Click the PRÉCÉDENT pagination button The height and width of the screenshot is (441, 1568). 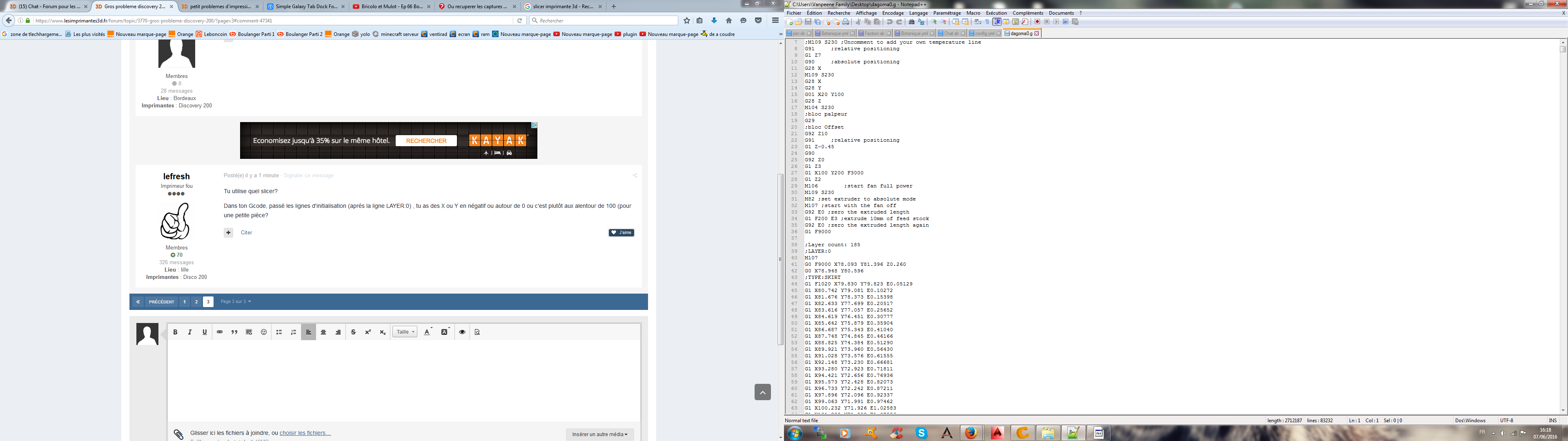pyautogui.click(x=161, y=301)
